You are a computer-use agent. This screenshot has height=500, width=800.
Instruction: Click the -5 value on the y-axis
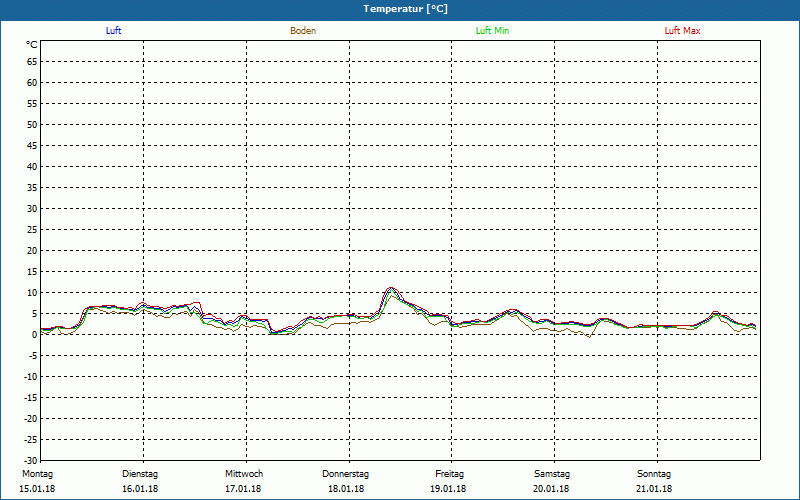33,356
